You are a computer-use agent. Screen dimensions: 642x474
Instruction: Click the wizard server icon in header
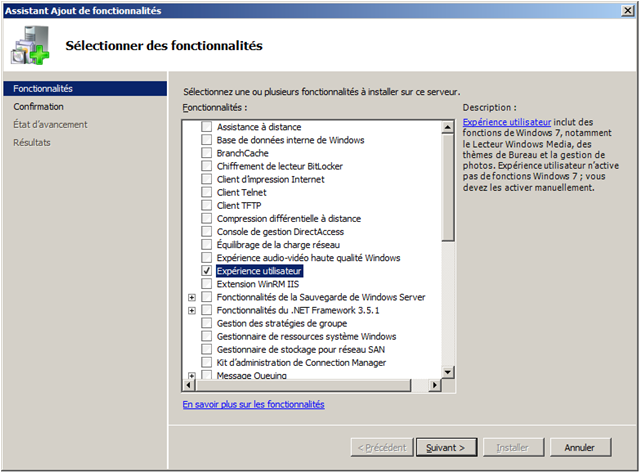coord(30,45)
